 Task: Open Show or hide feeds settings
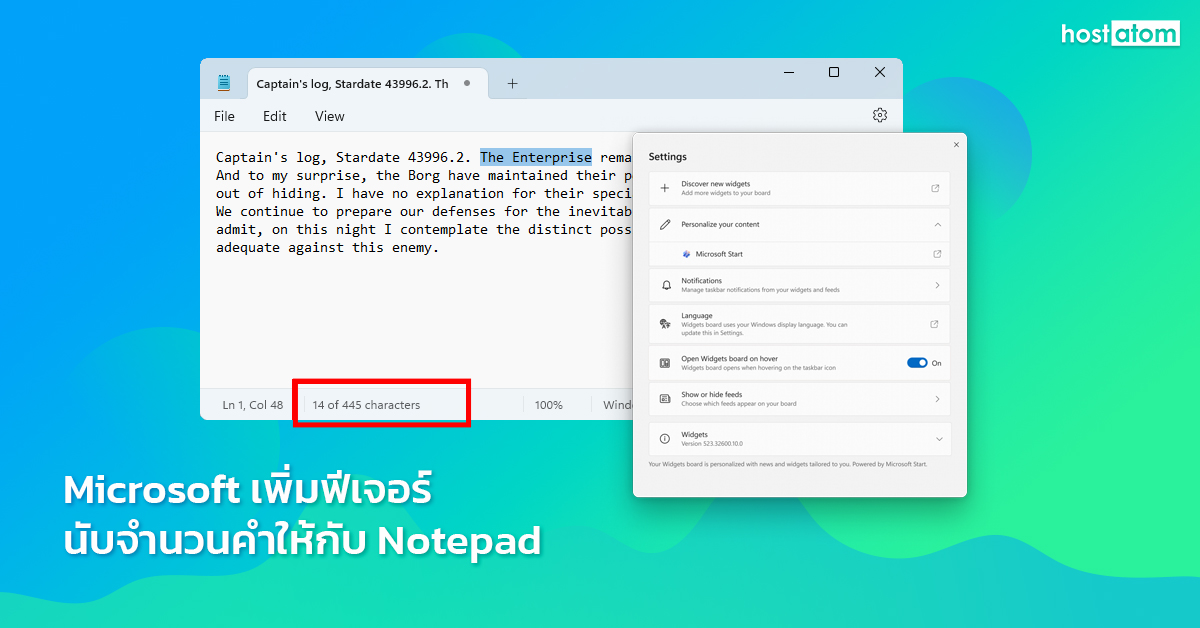[x=938, y=399]
